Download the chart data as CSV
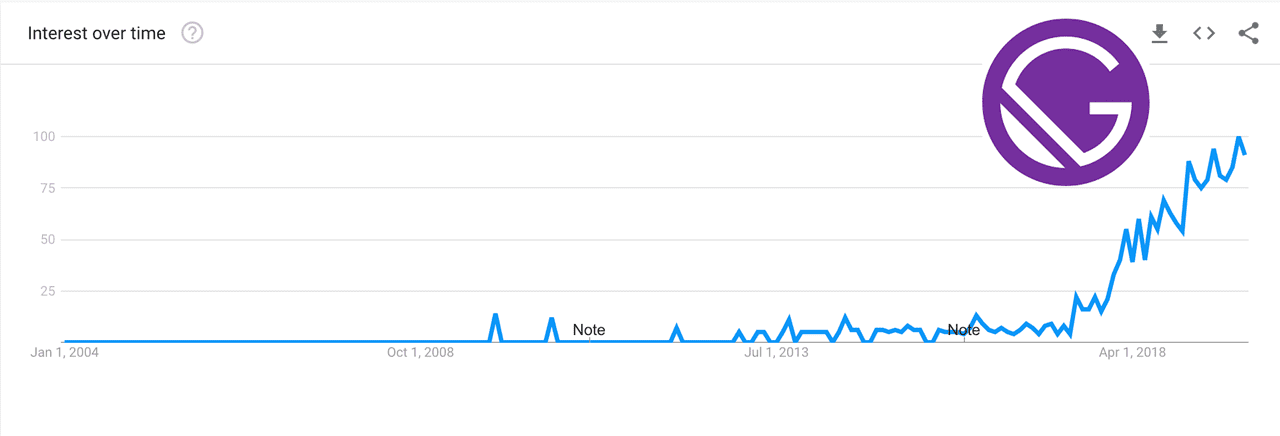 [1159, 33]
